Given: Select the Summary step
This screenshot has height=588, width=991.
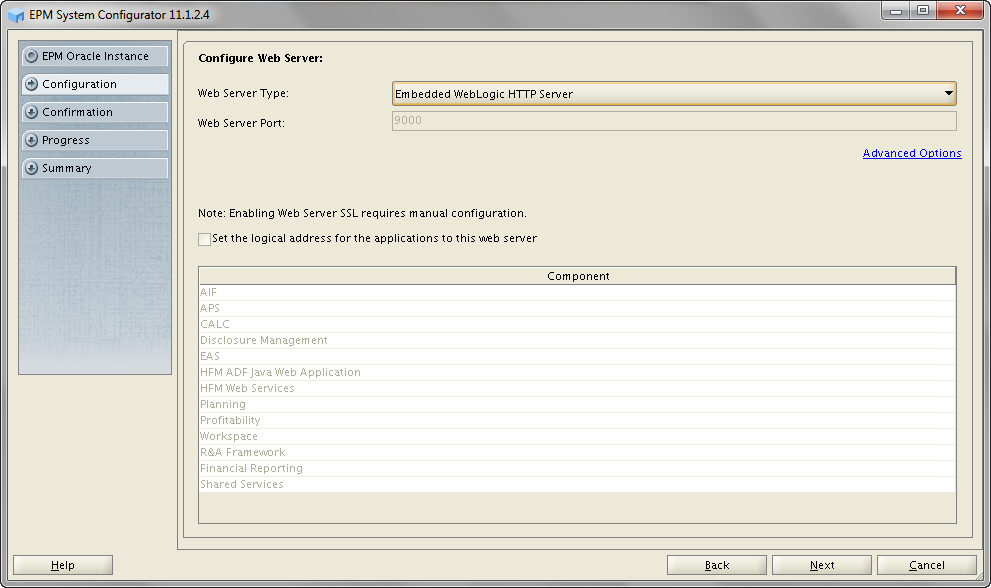Looking at the screenshot, I should point(95,168).
